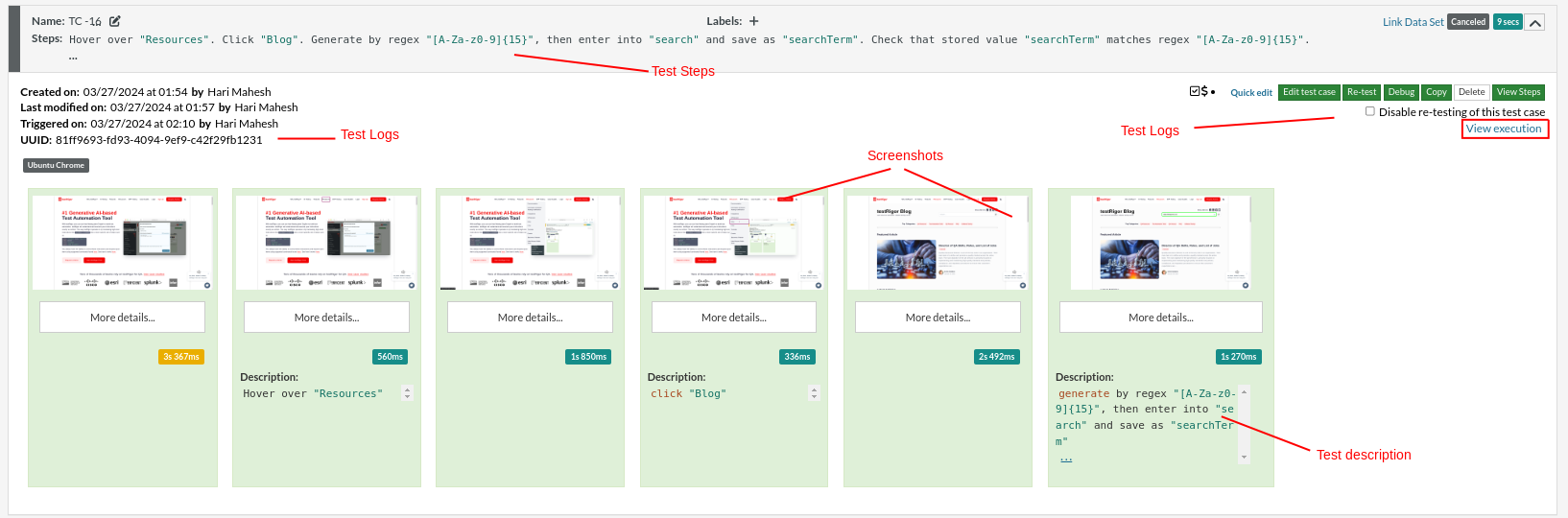Click Quick edit link
This screenshot has height=518, width=1568.
(x=1251, y=93)
